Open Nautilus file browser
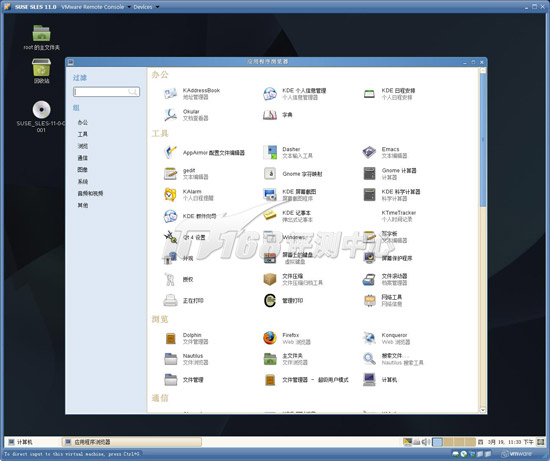This screenshot has height=461, width=550. pyautogui.click(x=186, y=359)
